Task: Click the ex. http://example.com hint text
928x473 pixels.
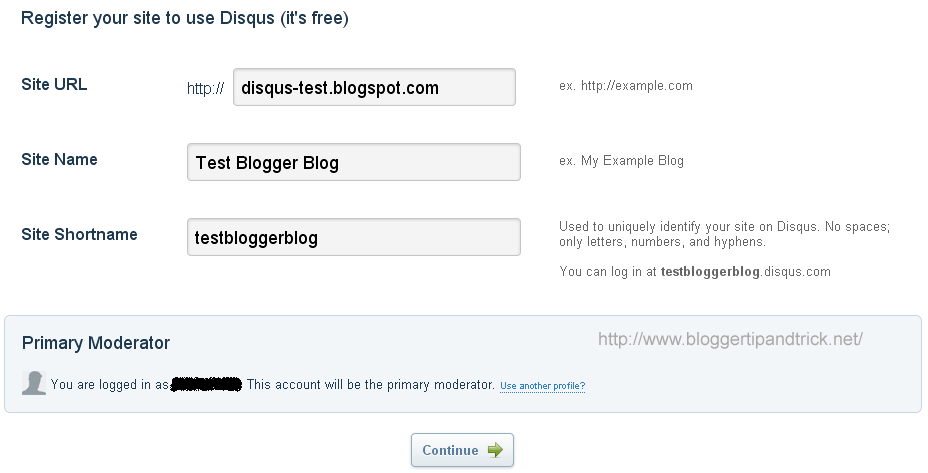Action: (626, 86)
